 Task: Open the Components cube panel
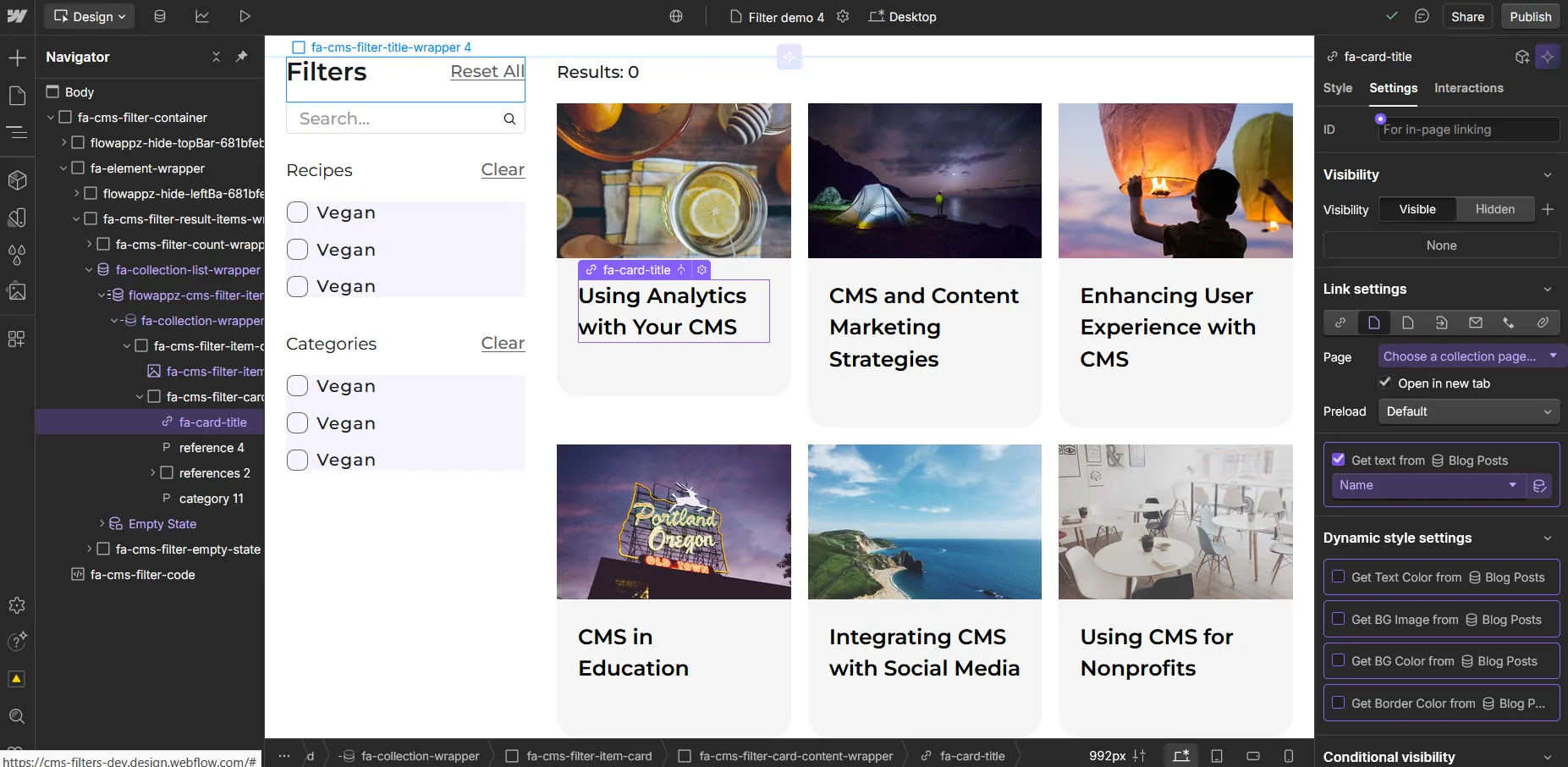[17, 180]
